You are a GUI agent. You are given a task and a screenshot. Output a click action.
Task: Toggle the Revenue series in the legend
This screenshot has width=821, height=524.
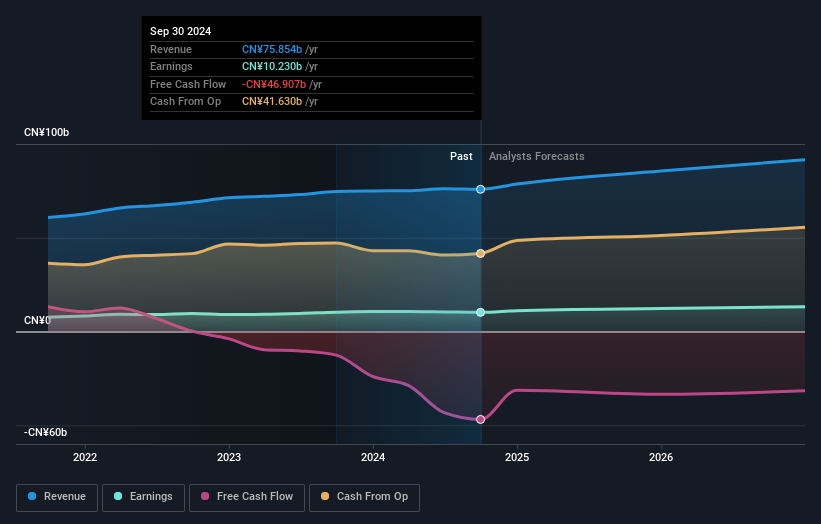[57, 497]
